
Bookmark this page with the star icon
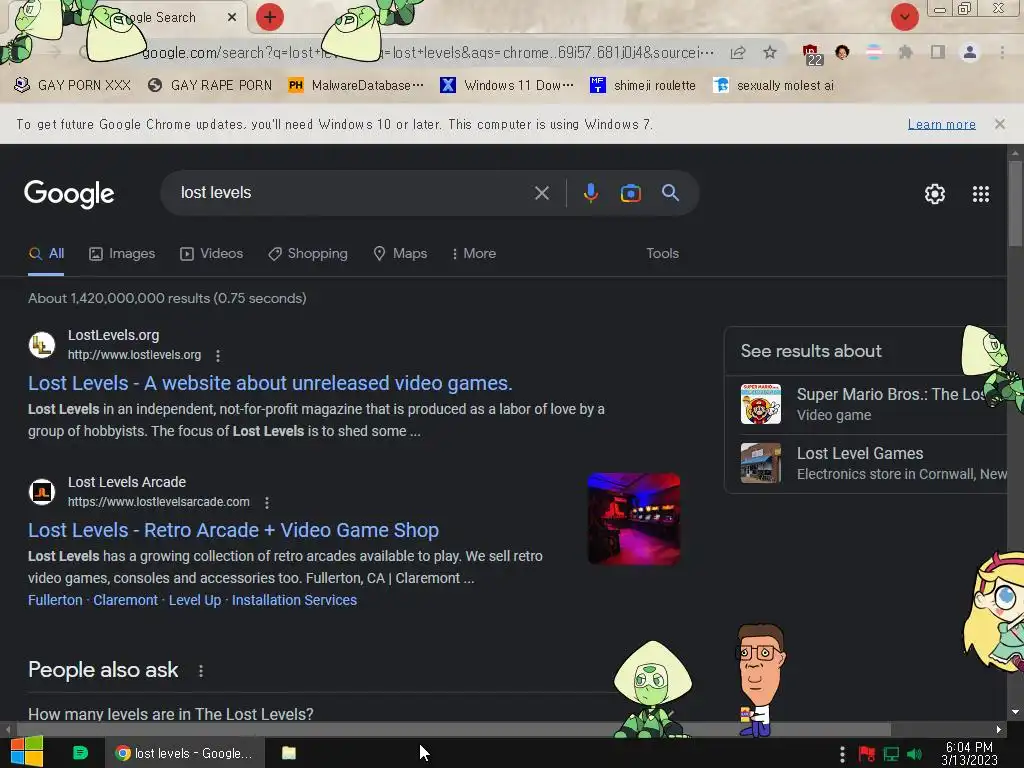point(770,53)
